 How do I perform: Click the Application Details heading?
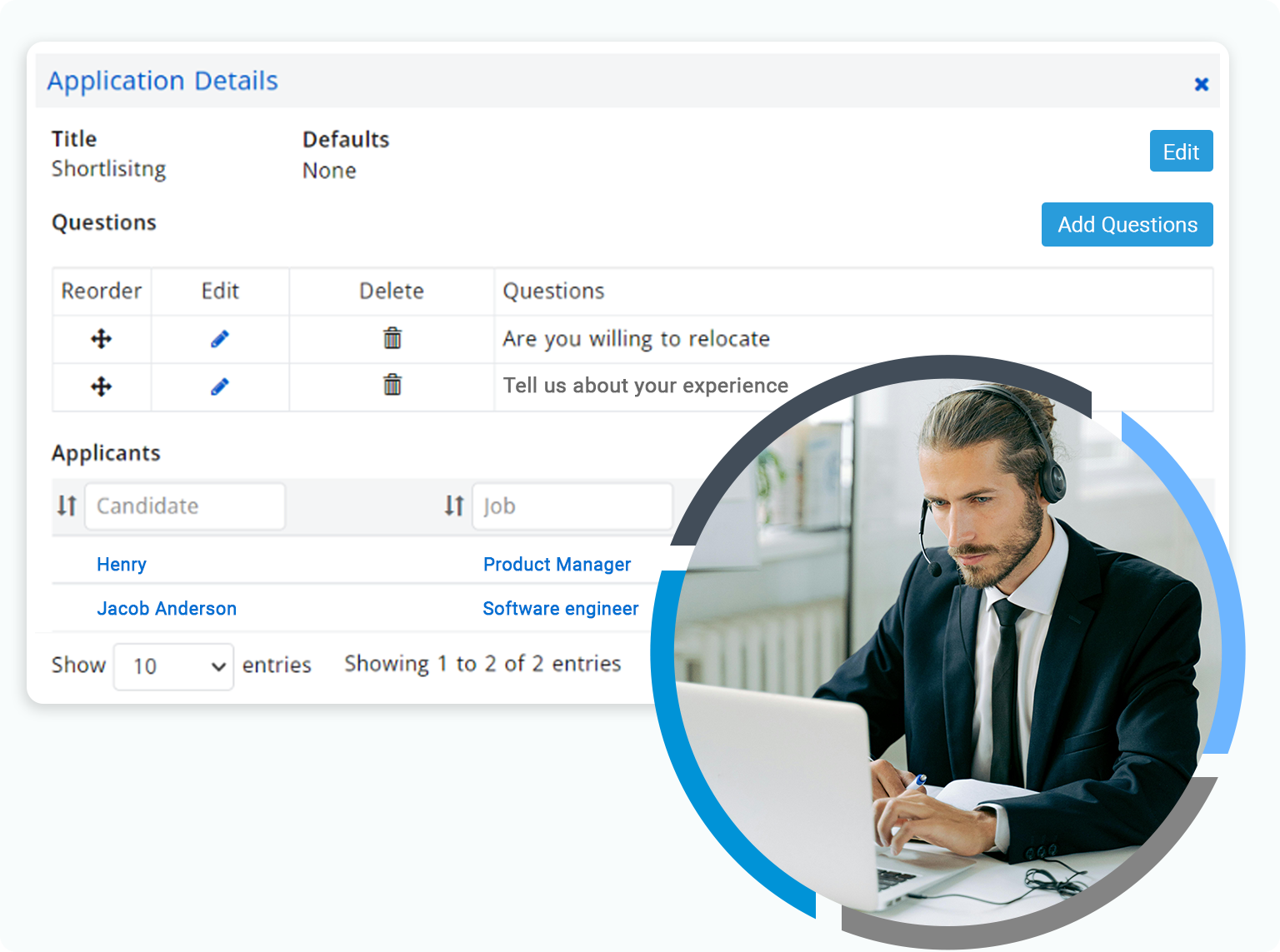click(x=162, y=81)
